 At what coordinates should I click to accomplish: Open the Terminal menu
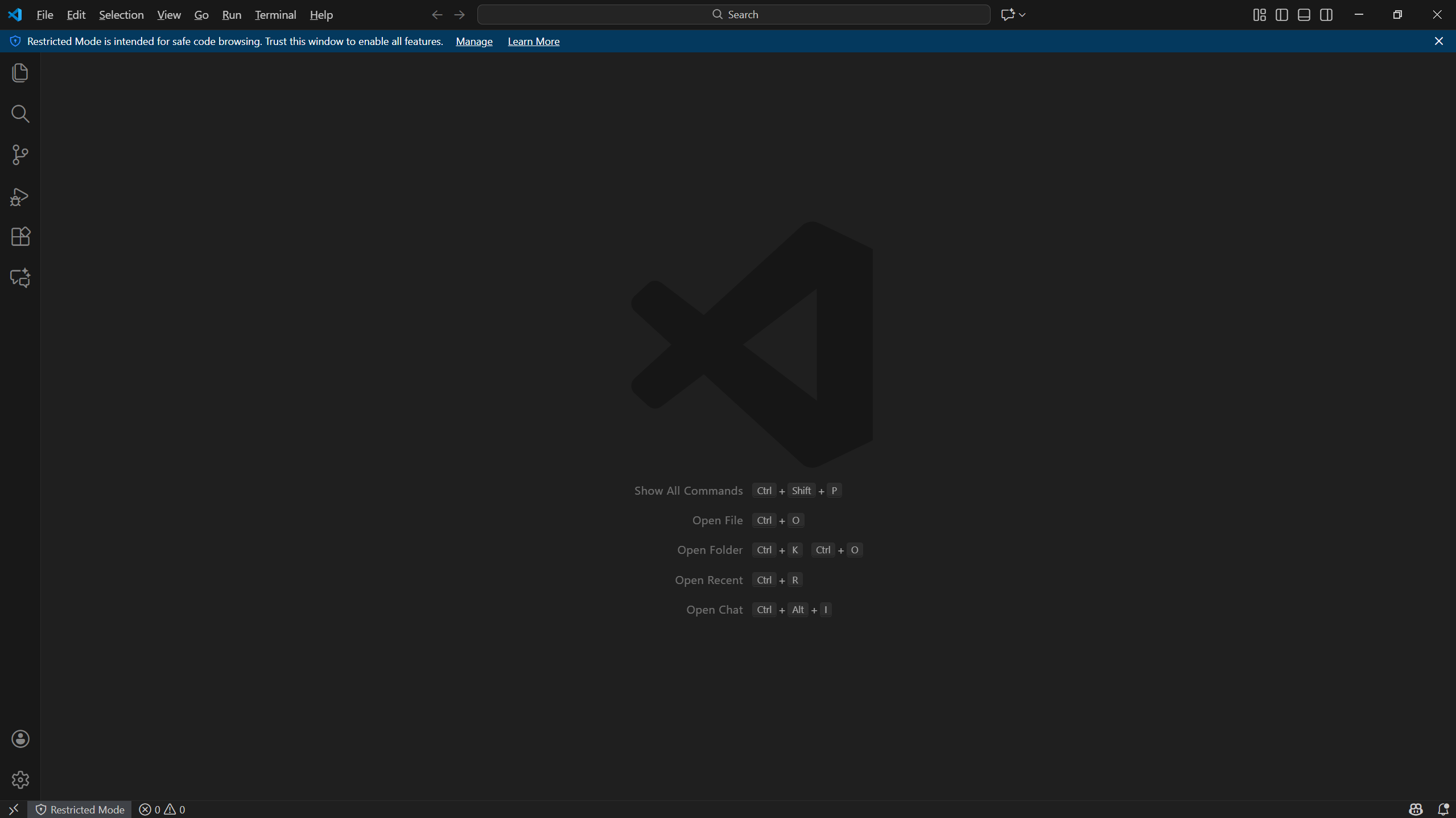click(x=275, y=15)
